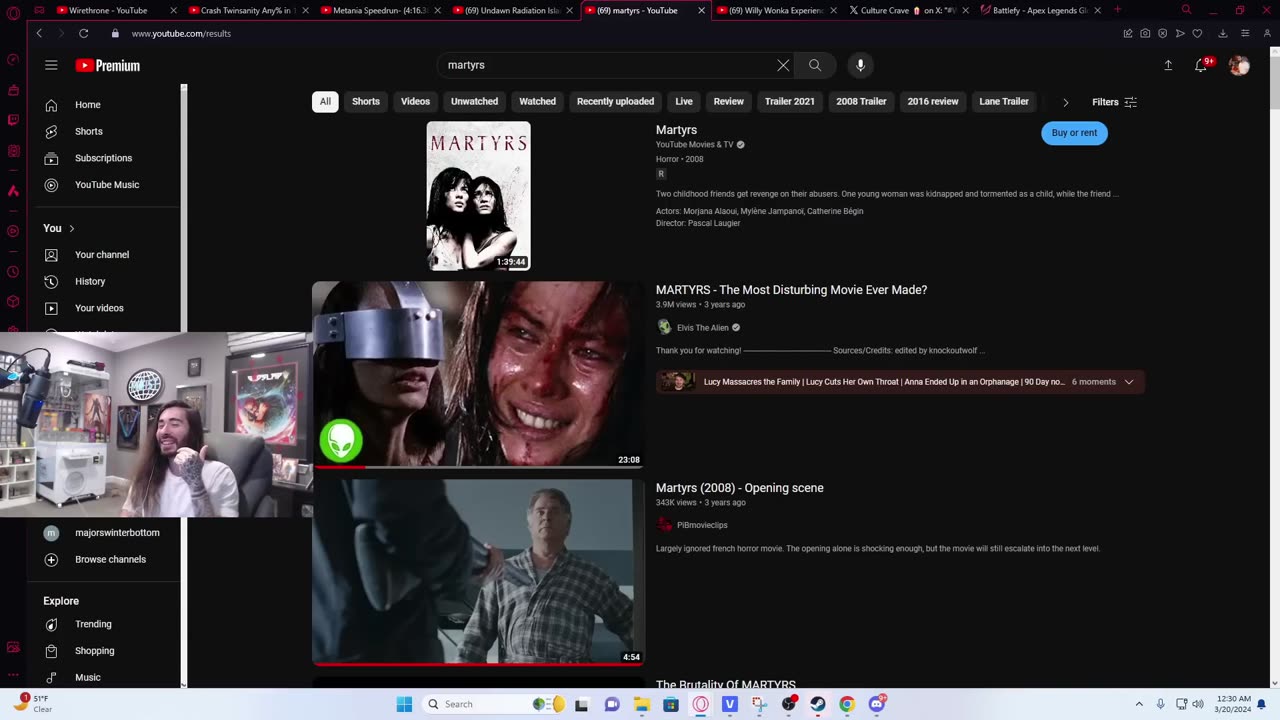
Task: Go back with the browser arrow
Action: pyautogui.click(x=39, y=33)
